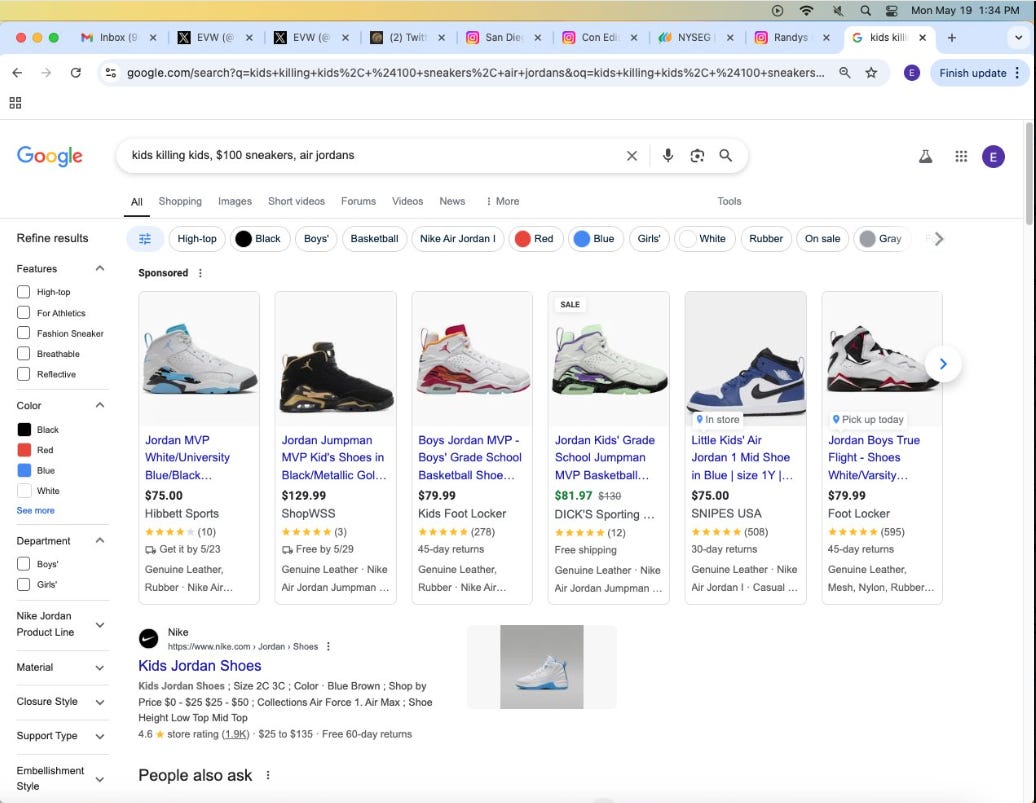Screen dimensions: 1036x803
Task: Clear search with the X icon
Action: click(632, 155)
